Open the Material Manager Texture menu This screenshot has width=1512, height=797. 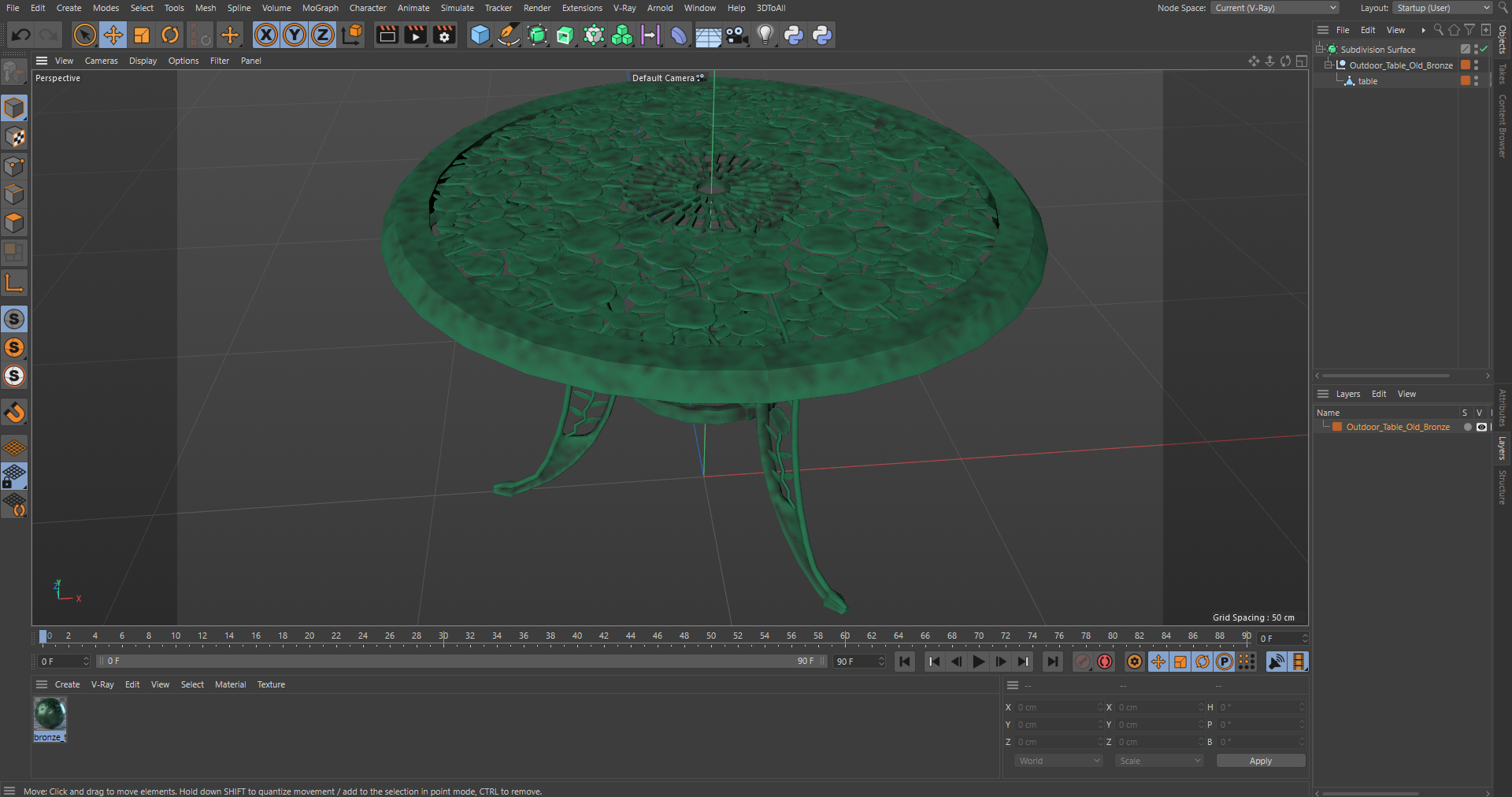coord(271,684)
